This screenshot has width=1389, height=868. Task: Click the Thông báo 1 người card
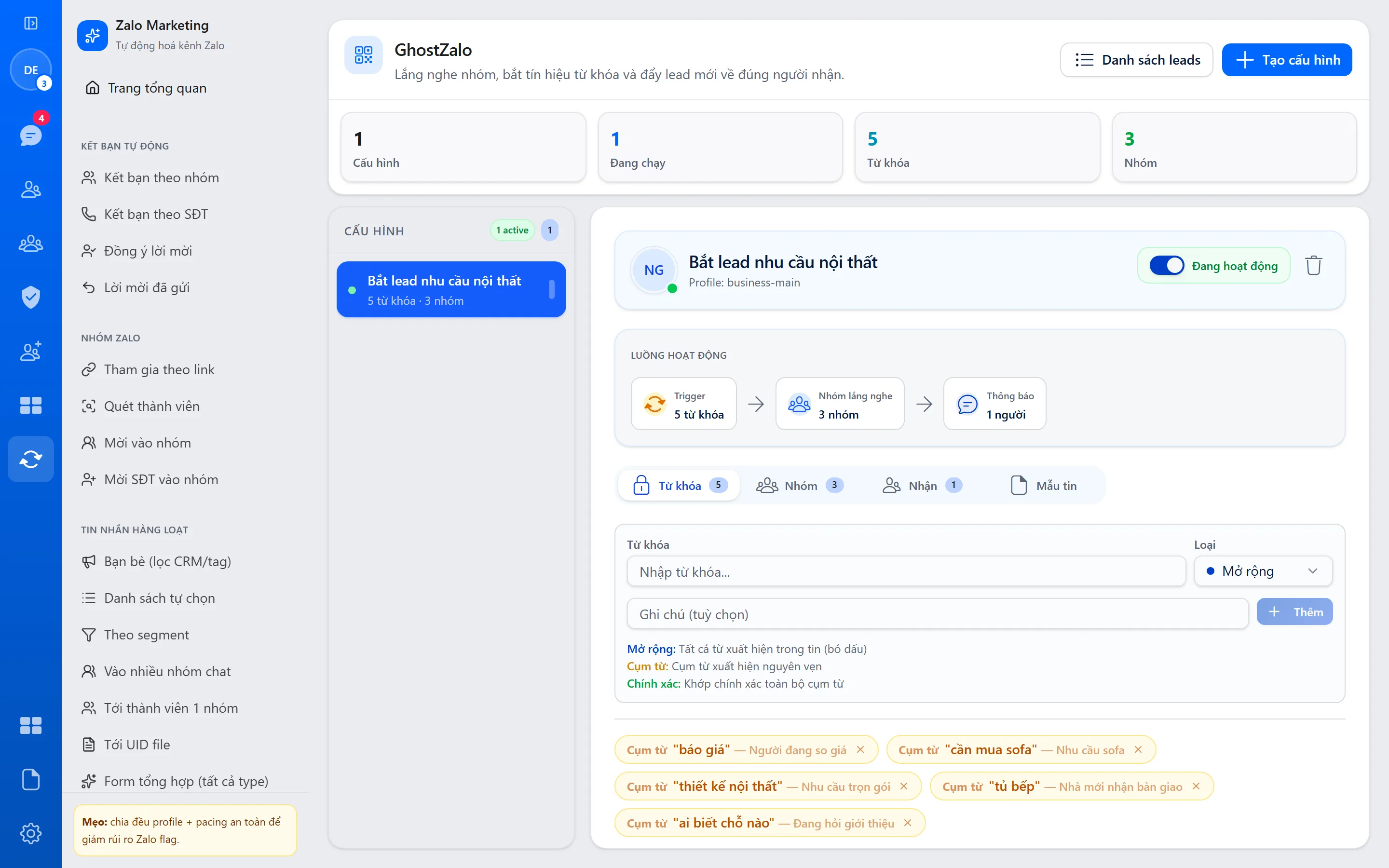click(x=994, y=404)
